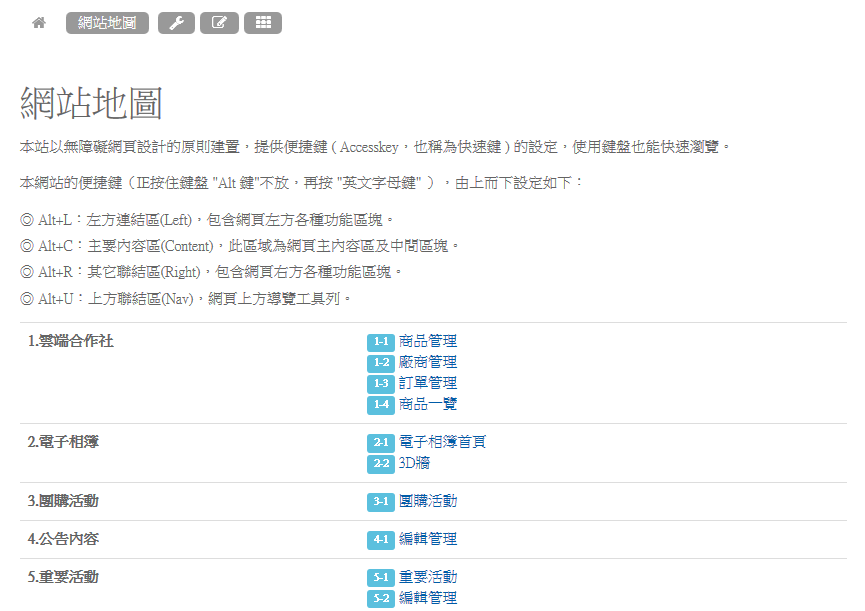Image resolution: width=865 pixels, height=611 pixels.
Task: Click 編輯管理 under 重要活動
Action: point(427,598)
